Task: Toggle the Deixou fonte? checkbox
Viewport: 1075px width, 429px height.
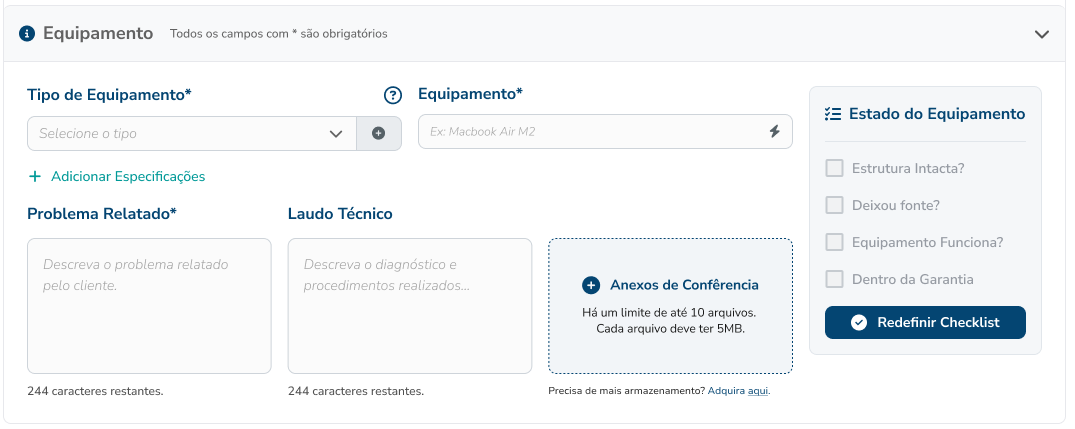Action: click(834, 205)
